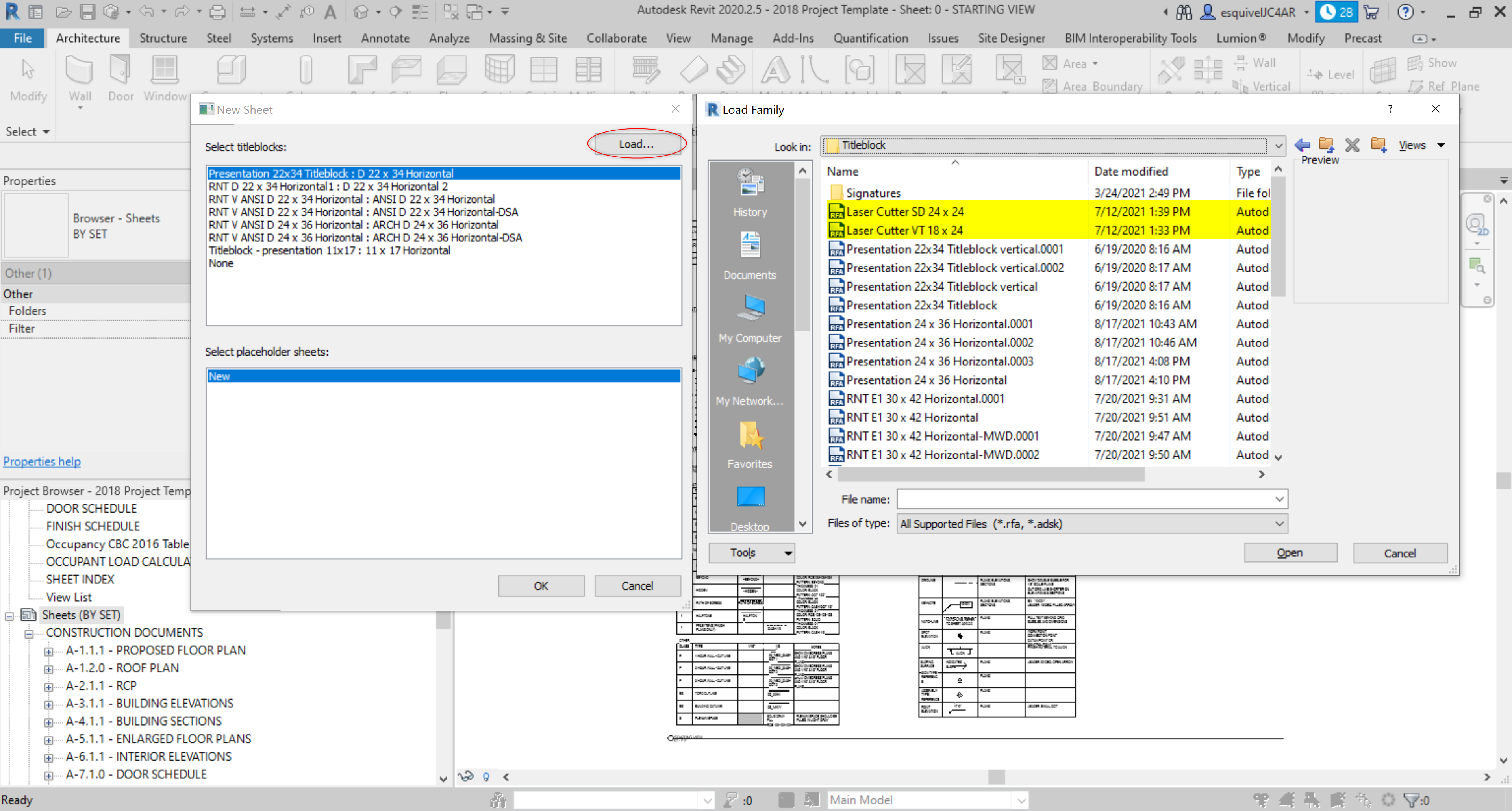This screenshot has width=1512, height=811.
Task: Click create new folder icon in Load Family
Action: [x=1378, y=144]
